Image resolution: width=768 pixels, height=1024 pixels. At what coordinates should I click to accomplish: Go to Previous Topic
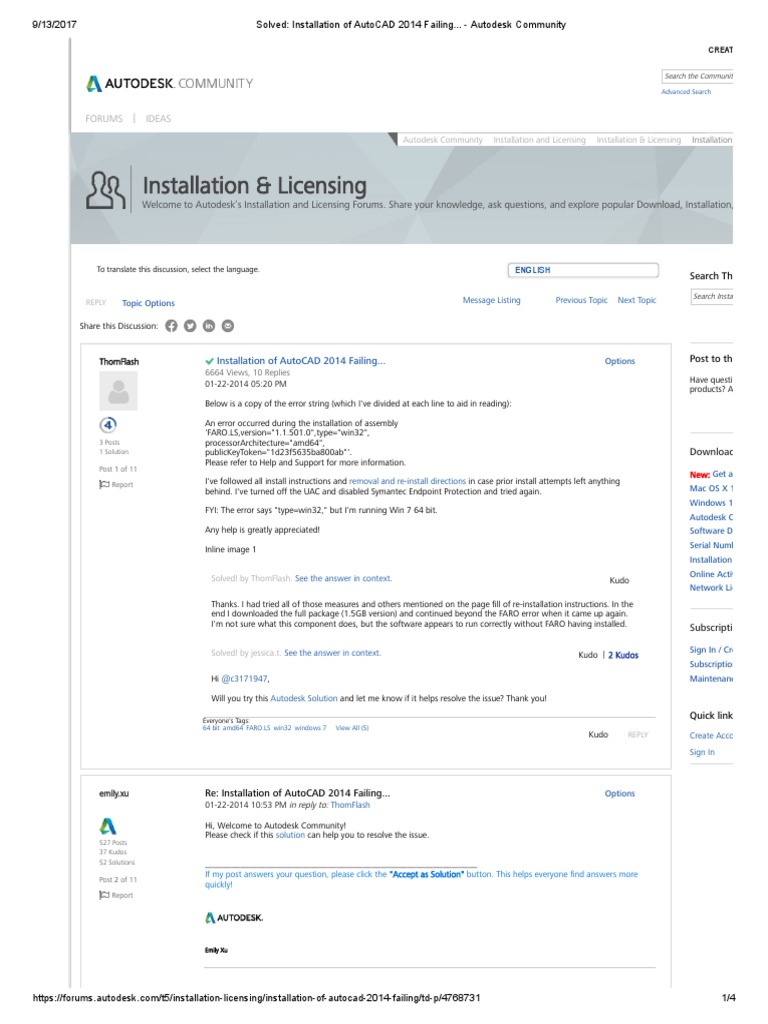[x=581, y=300]
